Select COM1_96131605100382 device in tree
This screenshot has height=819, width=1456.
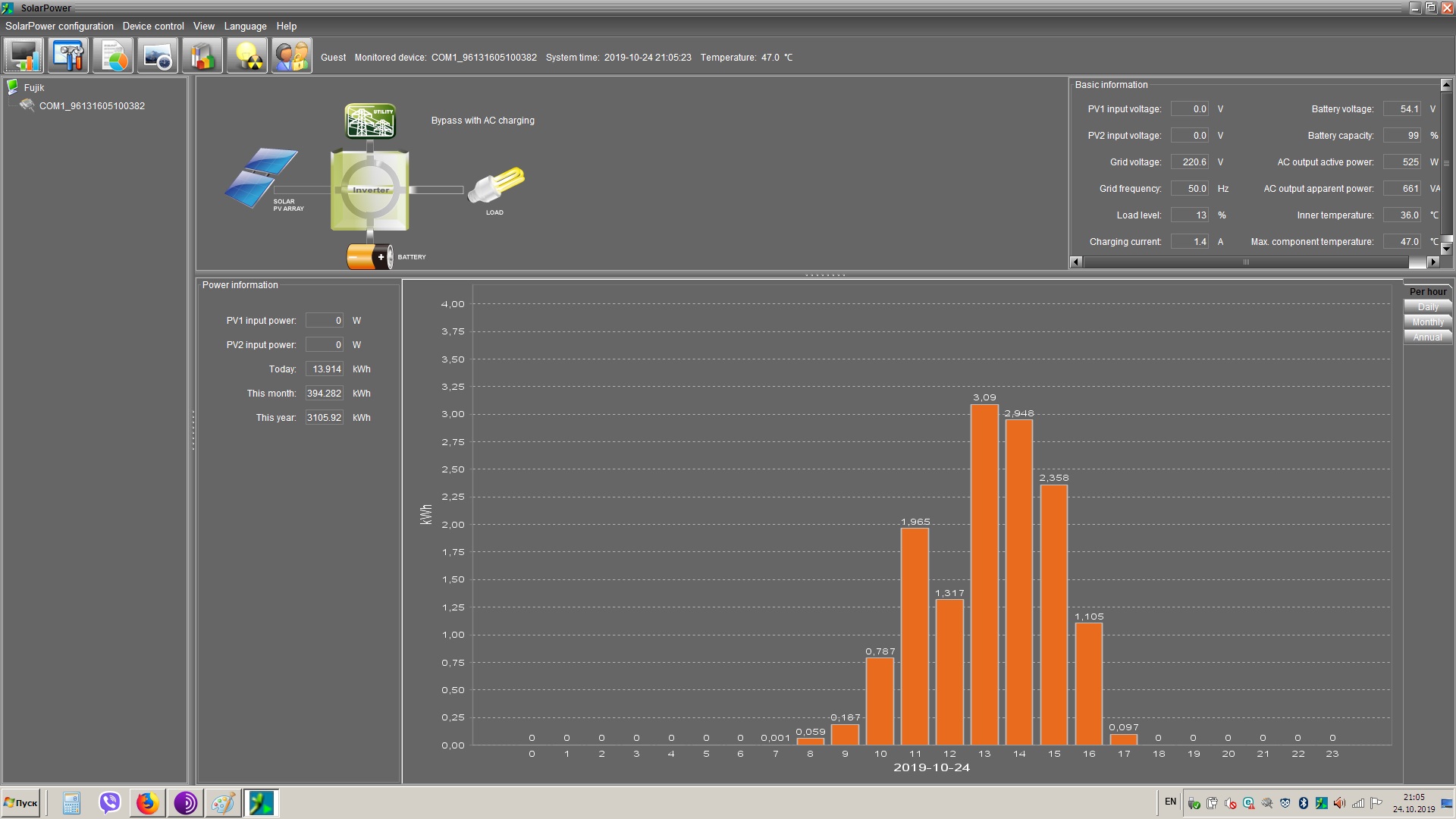point(92,106)
